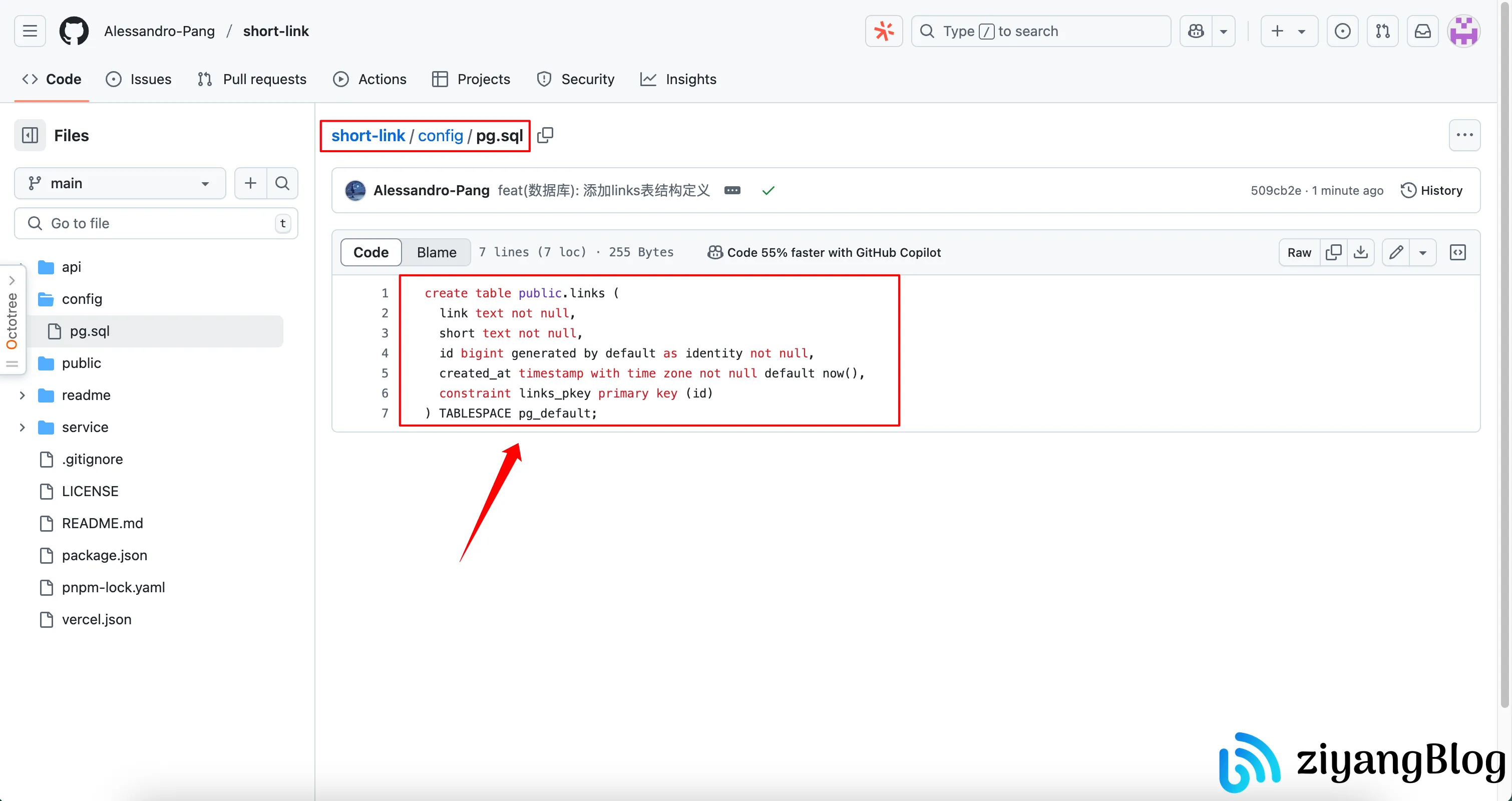The height and width of the screenshot is (801, 1512).
Task: Open README.md in the tree
Action: coord(103,523)
